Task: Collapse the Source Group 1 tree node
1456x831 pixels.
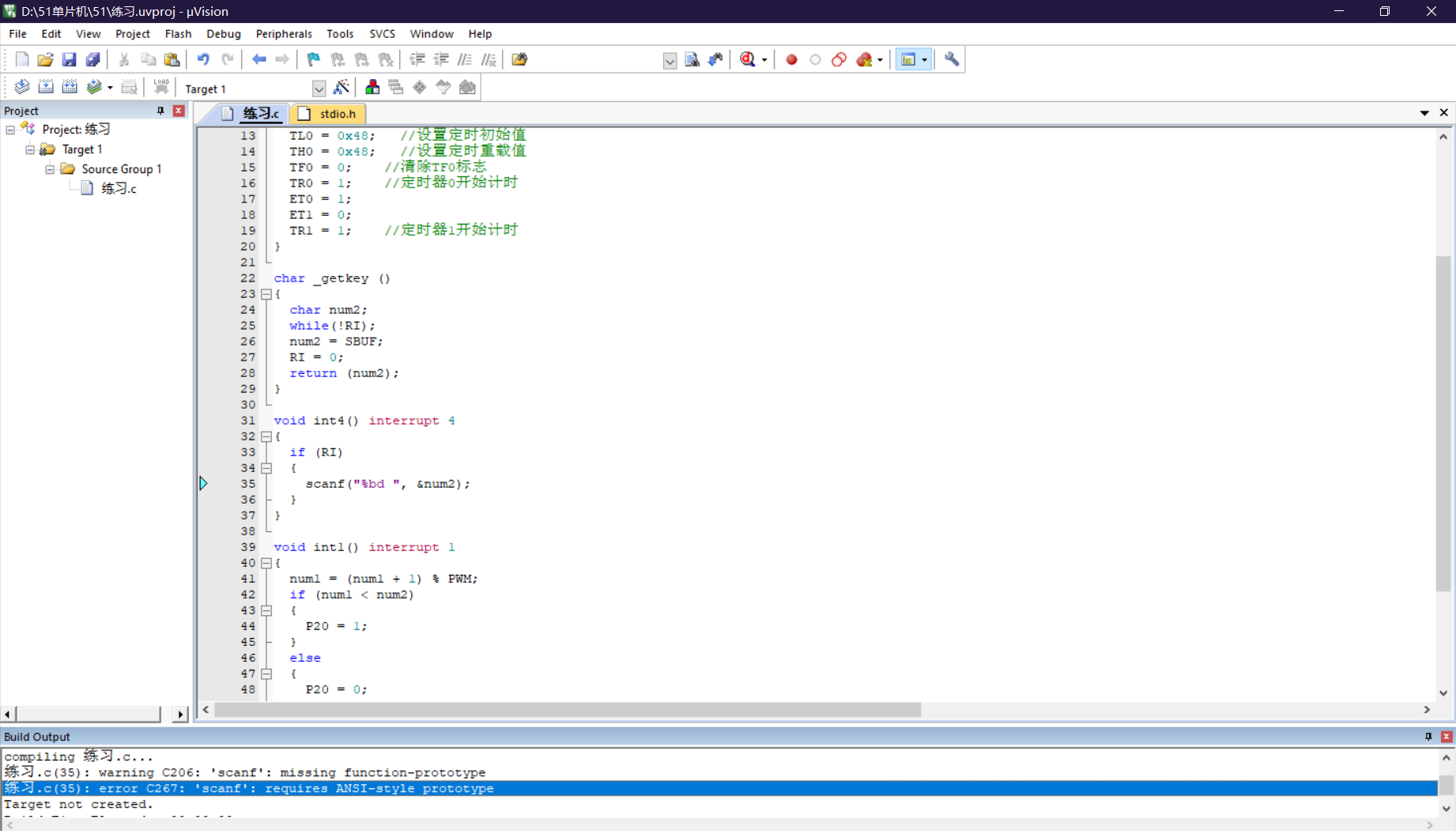Action: pos(50,169)
